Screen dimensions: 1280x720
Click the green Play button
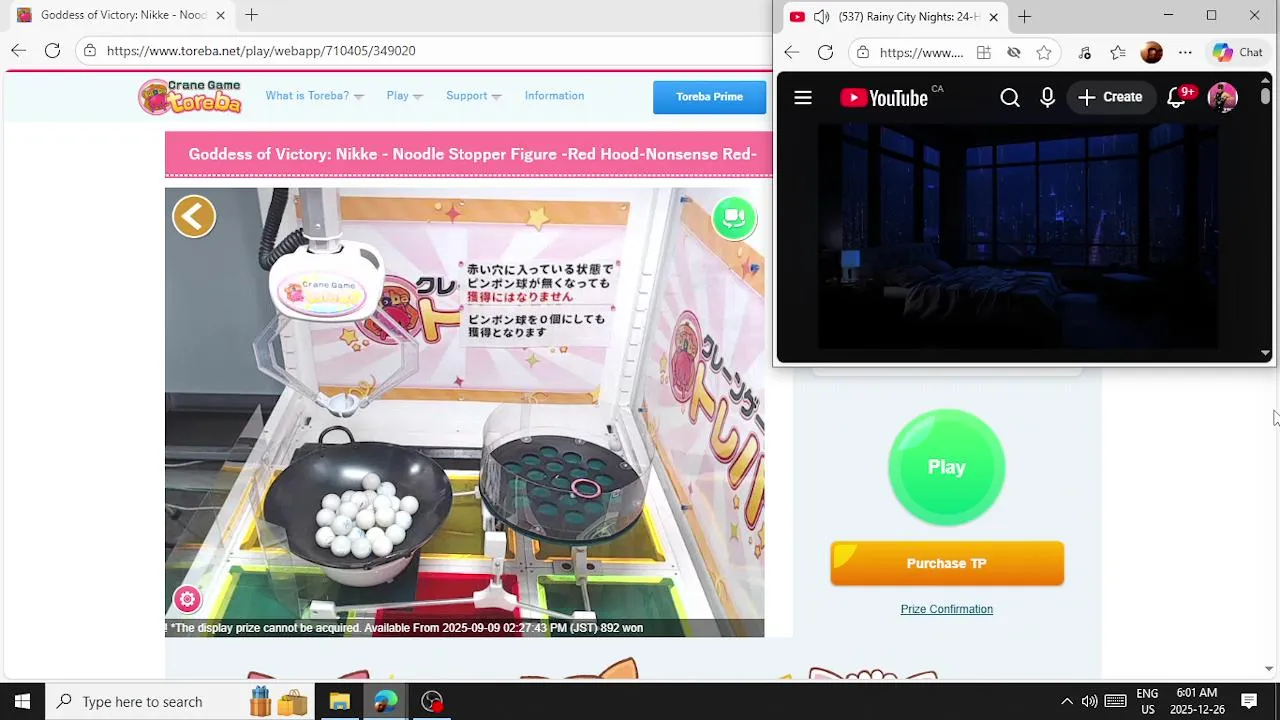pyautogui.click(x=946, y=467)
